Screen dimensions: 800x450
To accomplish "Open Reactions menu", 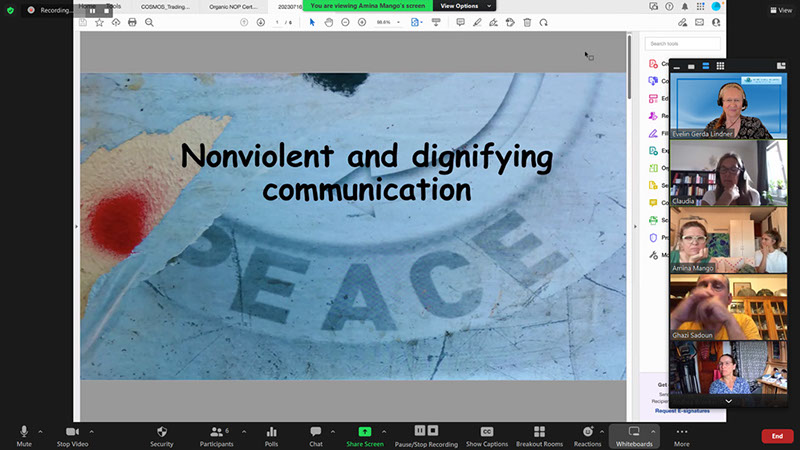I will coord(587,436).
